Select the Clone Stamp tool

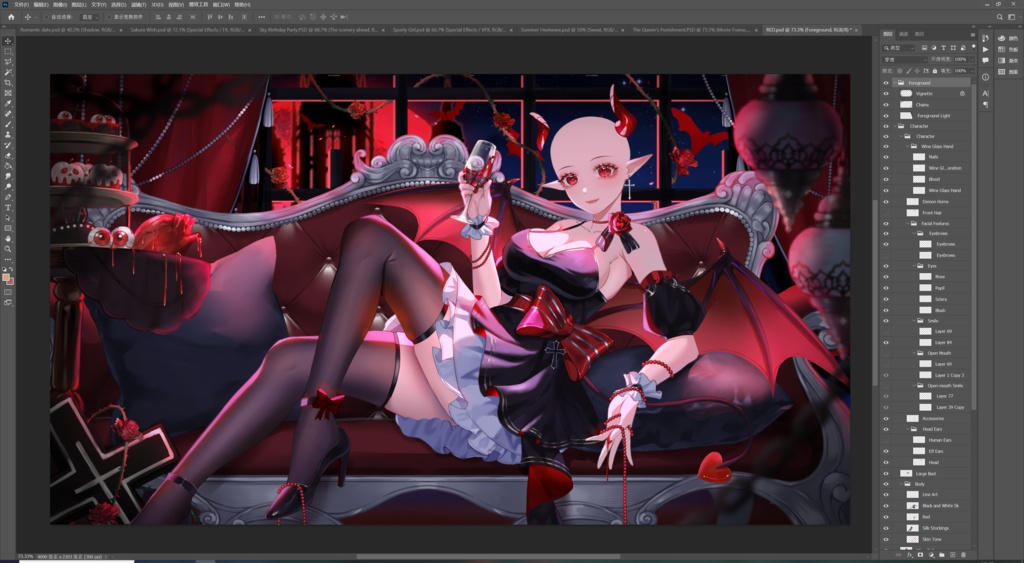pos(8,135)
